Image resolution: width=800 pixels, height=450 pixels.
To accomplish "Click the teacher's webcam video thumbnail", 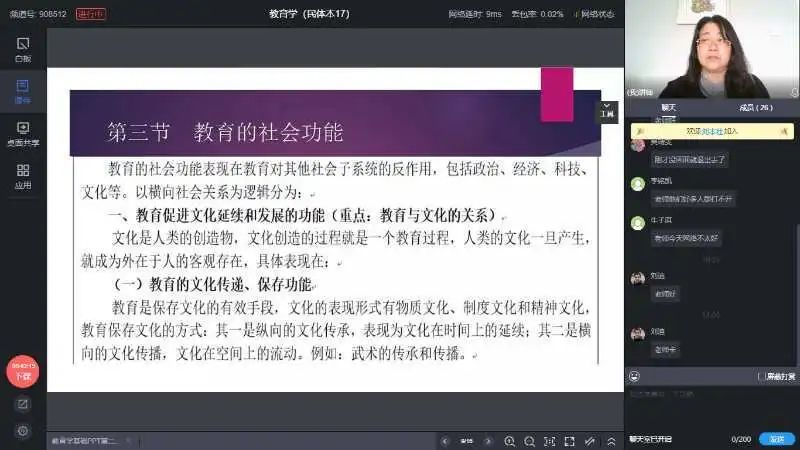I will pyautogui.click(x=712, y=49).
